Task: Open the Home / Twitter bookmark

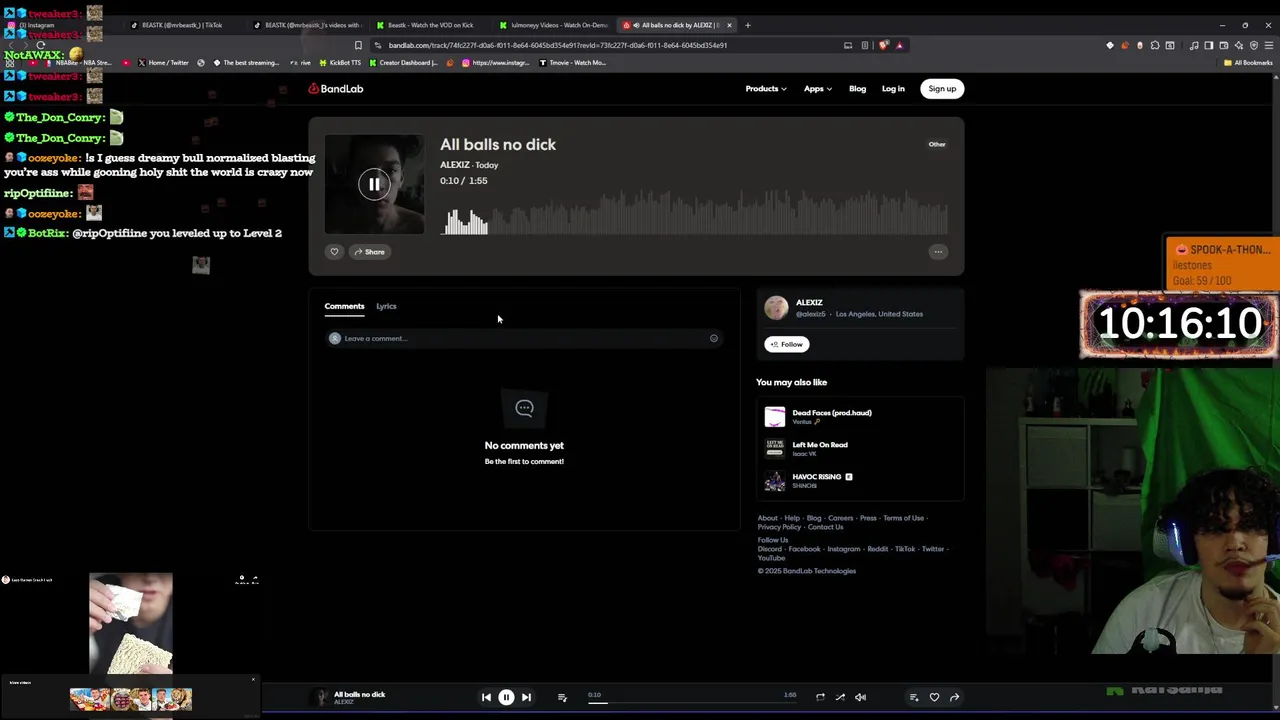Action: point(163,63)
